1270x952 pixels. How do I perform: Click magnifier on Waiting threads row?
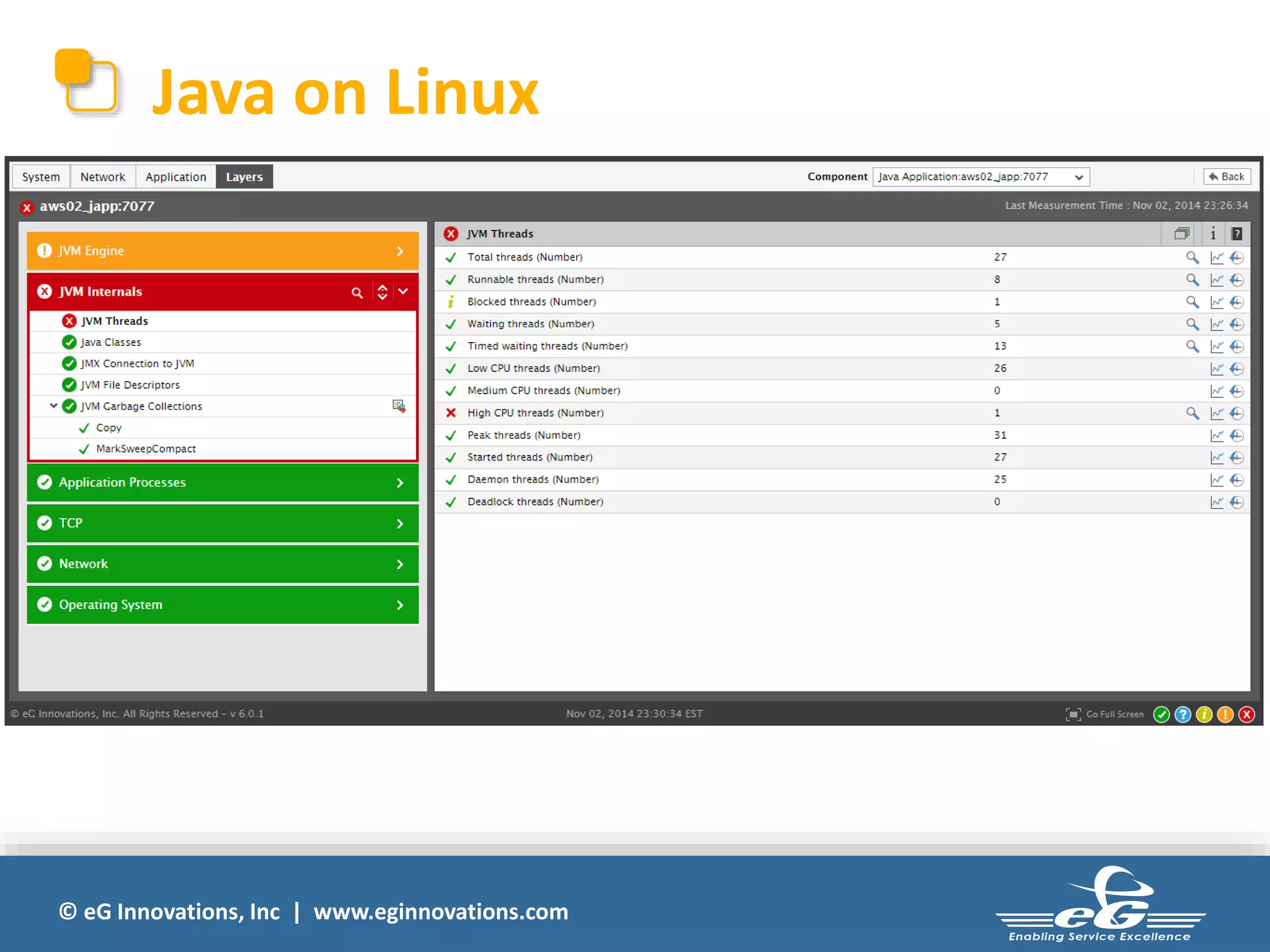click(1192, 324)
